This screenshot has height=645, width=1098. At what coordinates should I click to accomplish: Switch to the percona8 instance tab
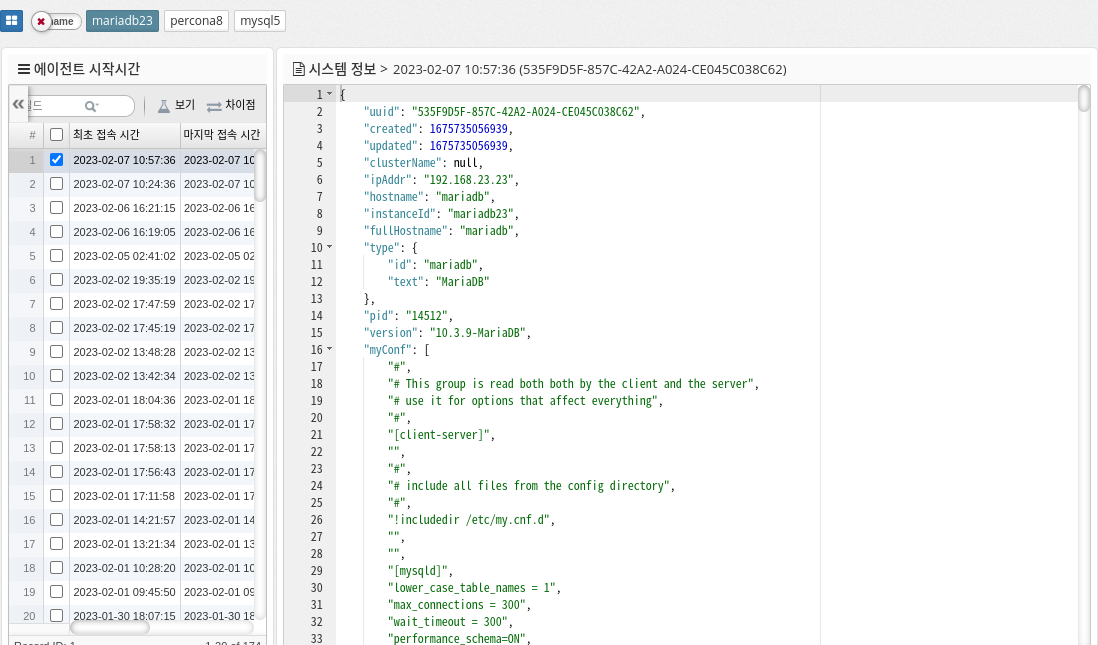(x=196, y=21)
